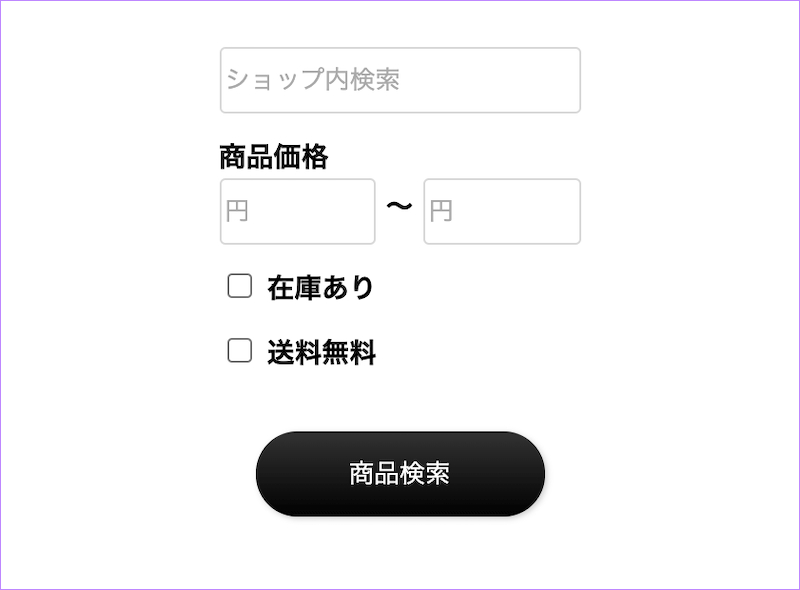The image size is (800, 590).
Task: Click the tilde between price fields
Action: point(398,207)
